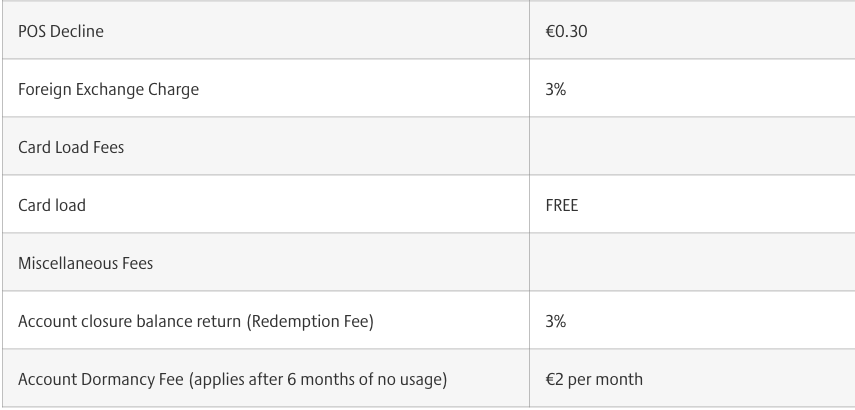The height and width of the screenshot is (410, 855).
Task: Select the €0.30 POS Decline fee
Action: coord(566,31)
